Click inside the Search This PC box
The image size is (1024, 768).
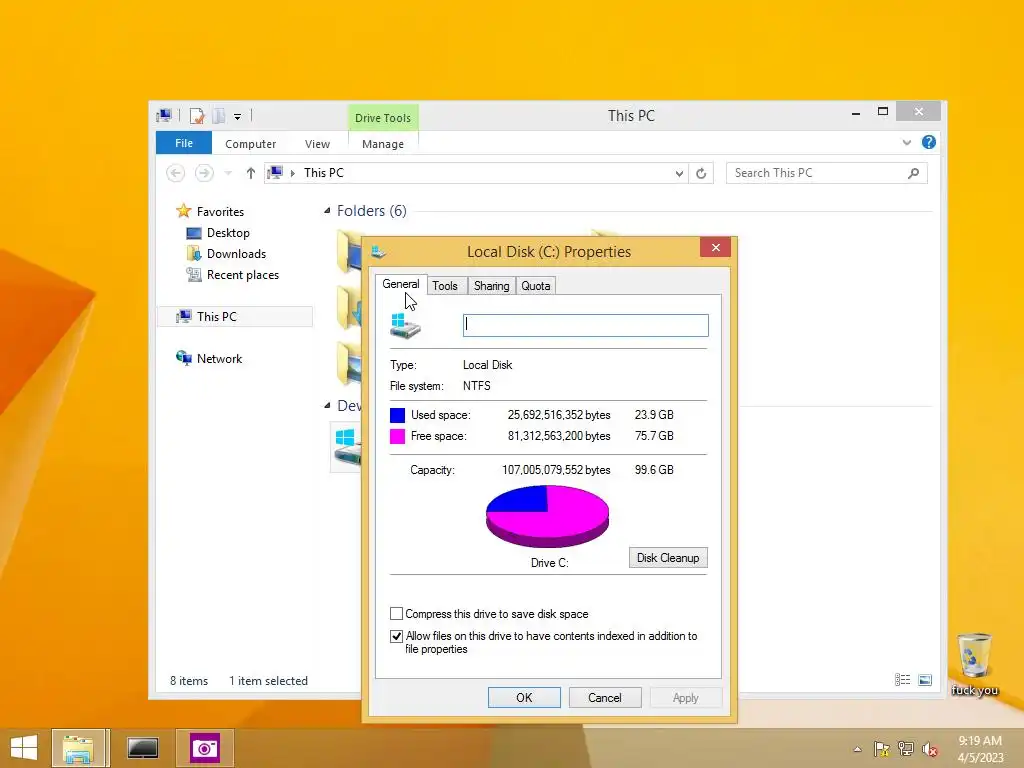[x=826, y=173]
